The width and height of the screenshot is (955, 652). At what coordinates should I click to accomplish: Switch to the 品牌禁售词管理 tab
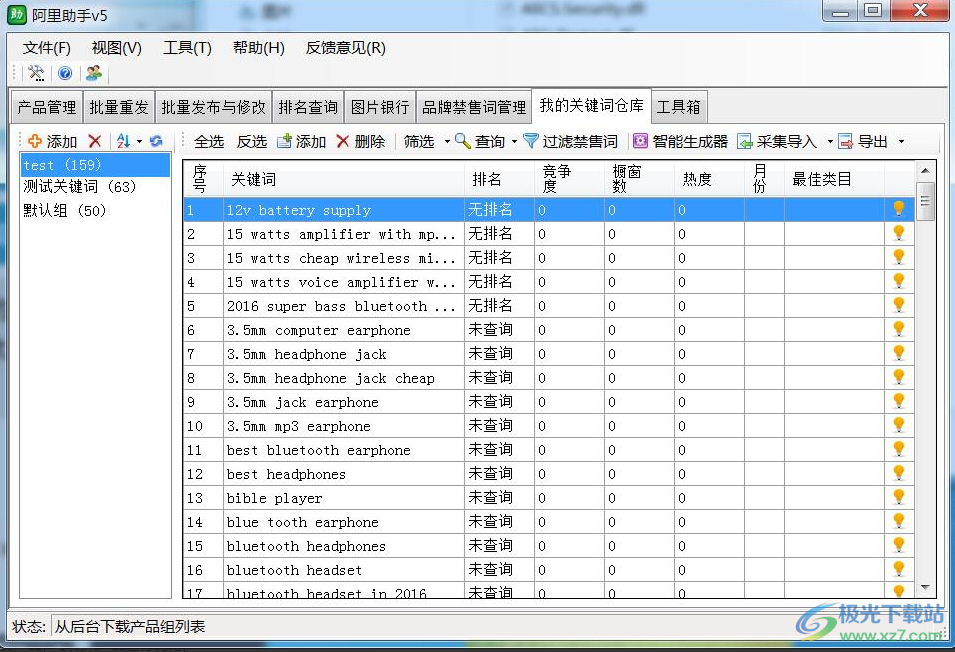point(473,107)
